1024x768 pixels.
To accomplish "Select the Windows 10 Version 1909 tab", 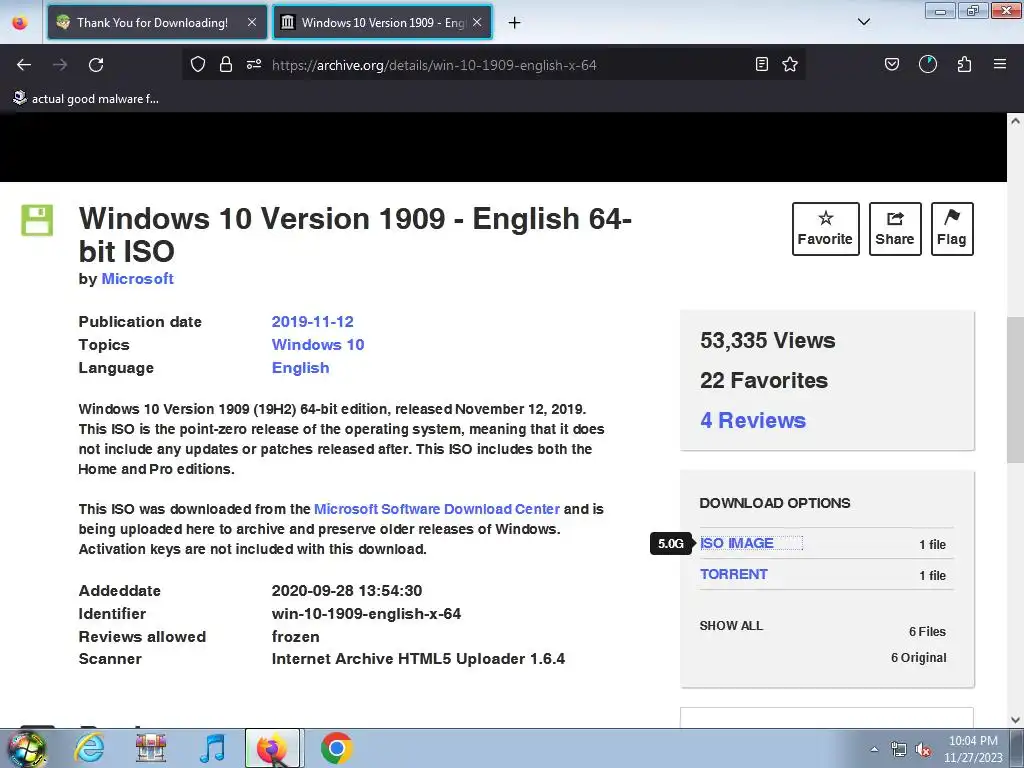I will (x=381, y=22).
